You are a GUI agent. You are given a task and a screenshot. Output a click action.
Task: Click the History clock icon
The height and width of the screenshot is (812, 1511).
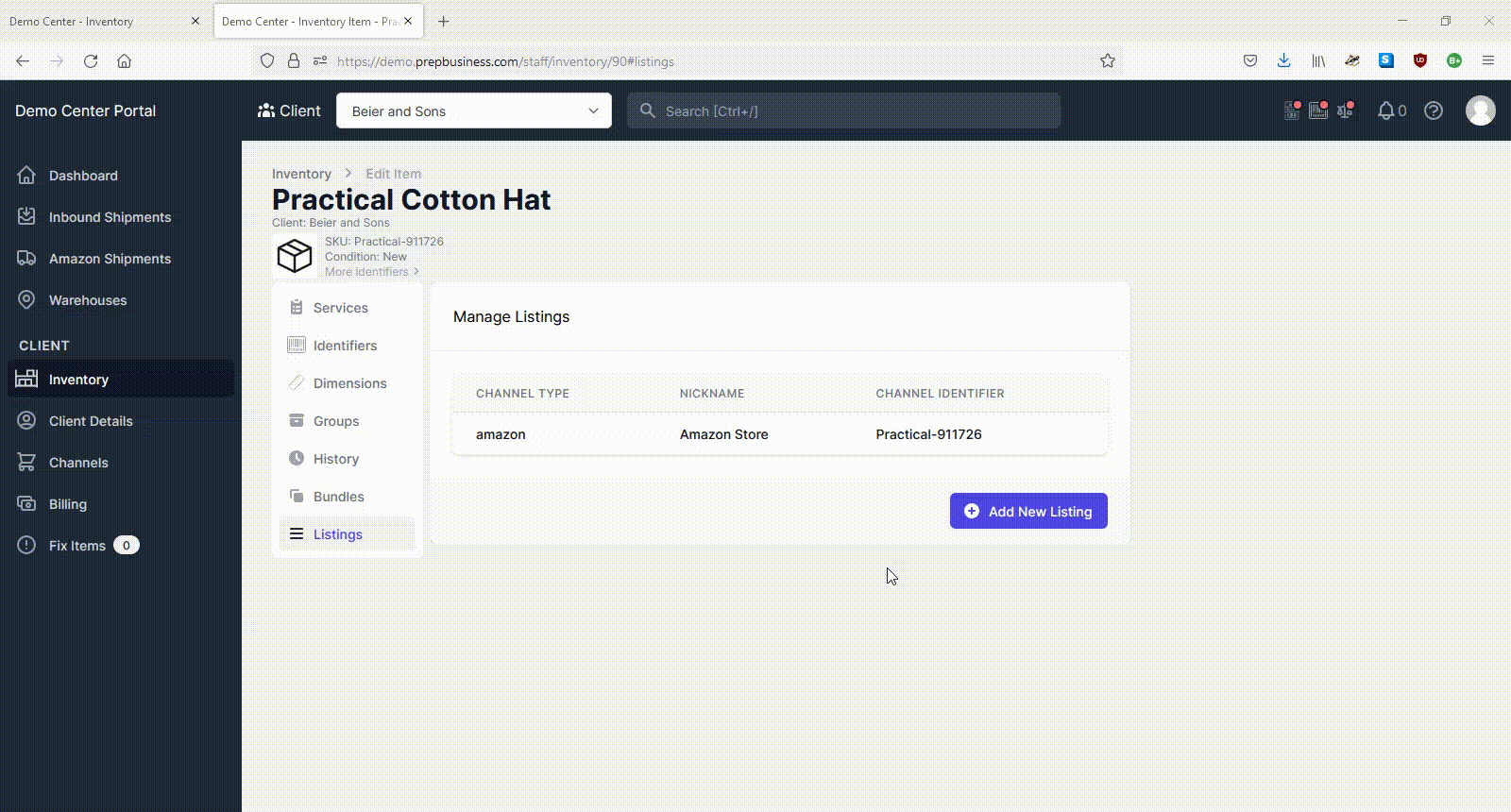point(297,458)
